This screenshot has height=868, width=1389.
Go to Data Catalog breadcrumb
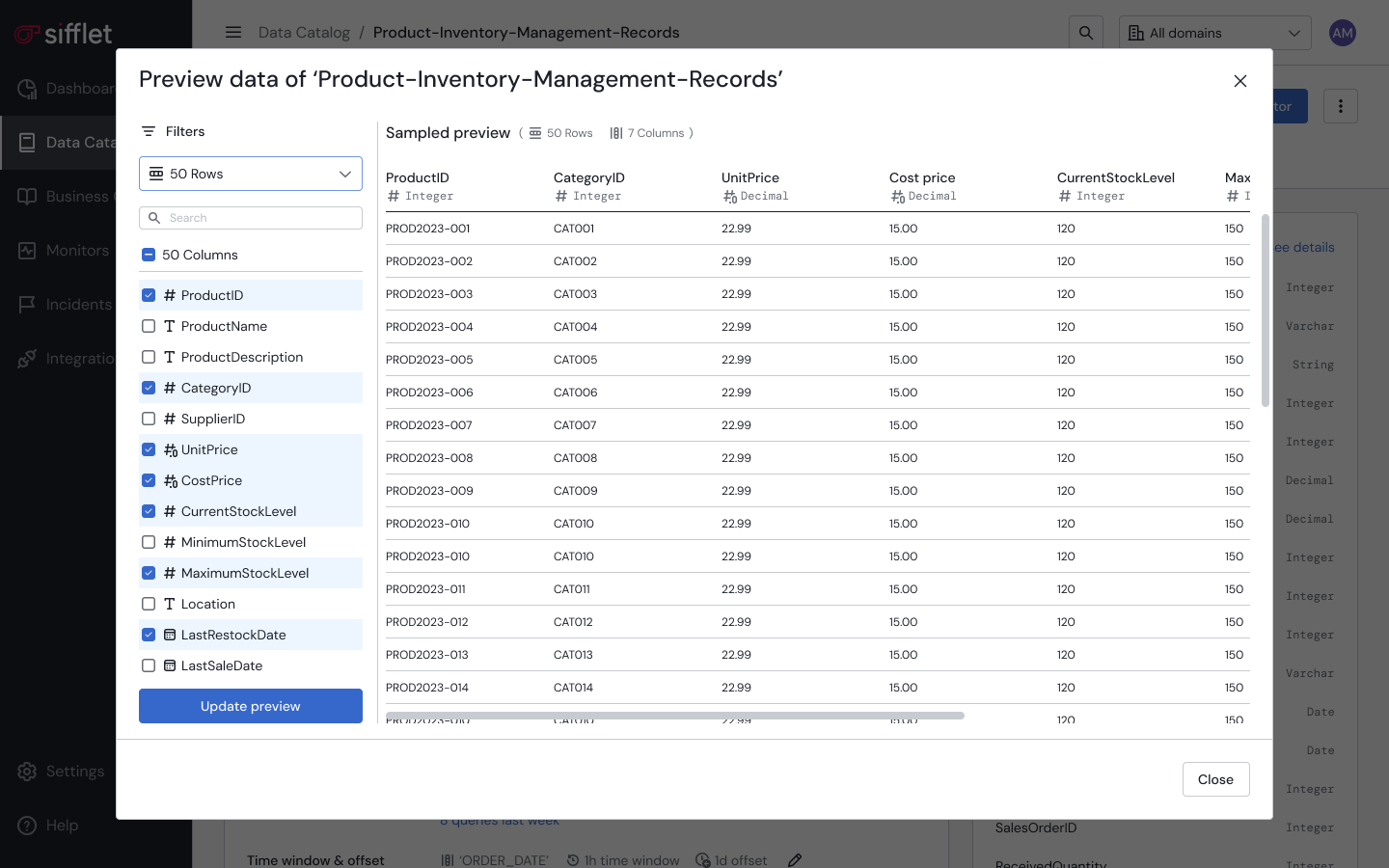pyautogui.click(x=304, y=32)
